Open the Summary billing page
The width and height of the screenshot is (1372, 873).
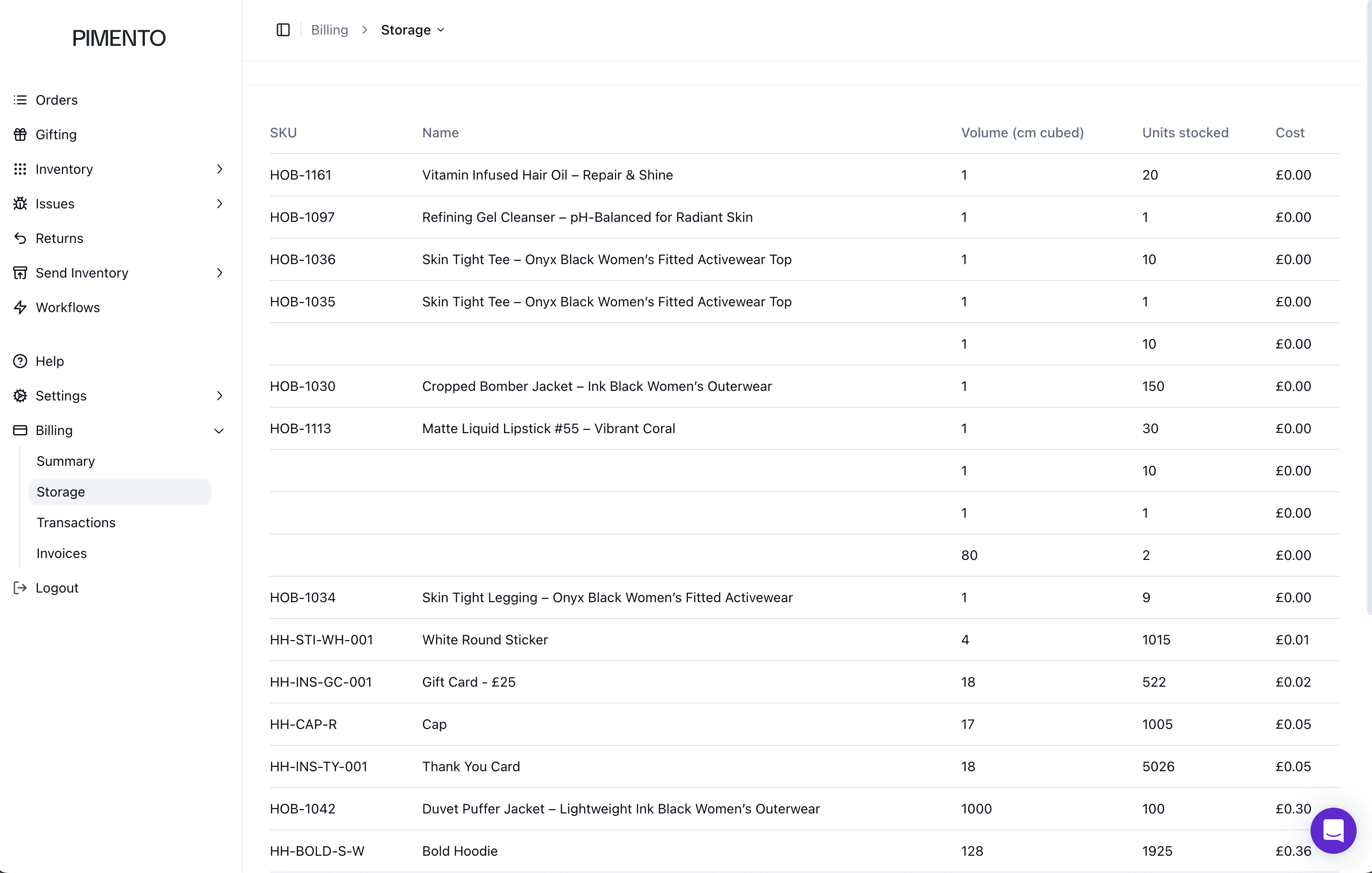(x=65, y=461)
